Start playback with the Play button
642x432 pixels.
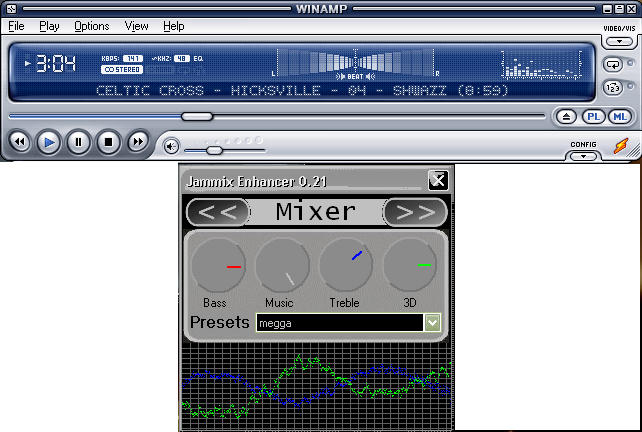(49, 142)
